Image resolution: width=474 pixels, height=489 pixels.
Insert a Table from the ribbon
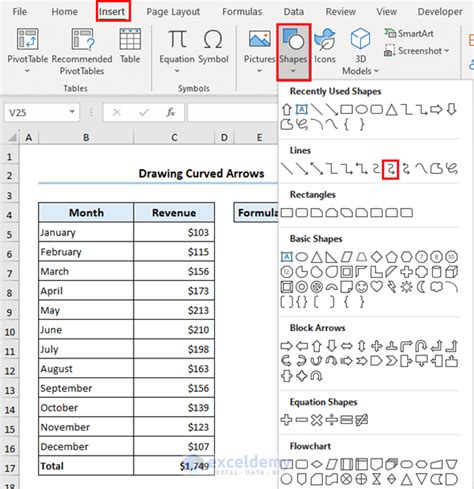(x=130, y=46)
